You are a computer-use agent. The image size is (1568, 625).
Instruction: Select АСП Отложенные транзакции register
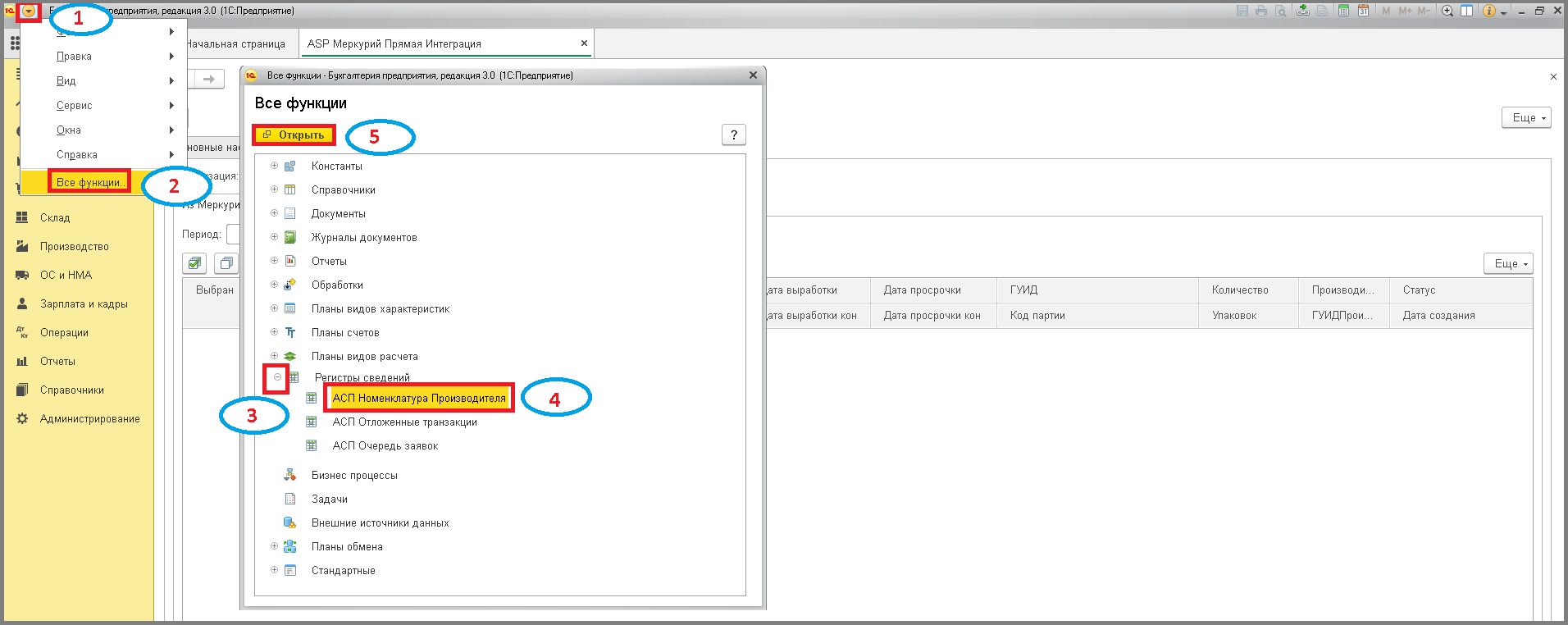pos(405,422)
